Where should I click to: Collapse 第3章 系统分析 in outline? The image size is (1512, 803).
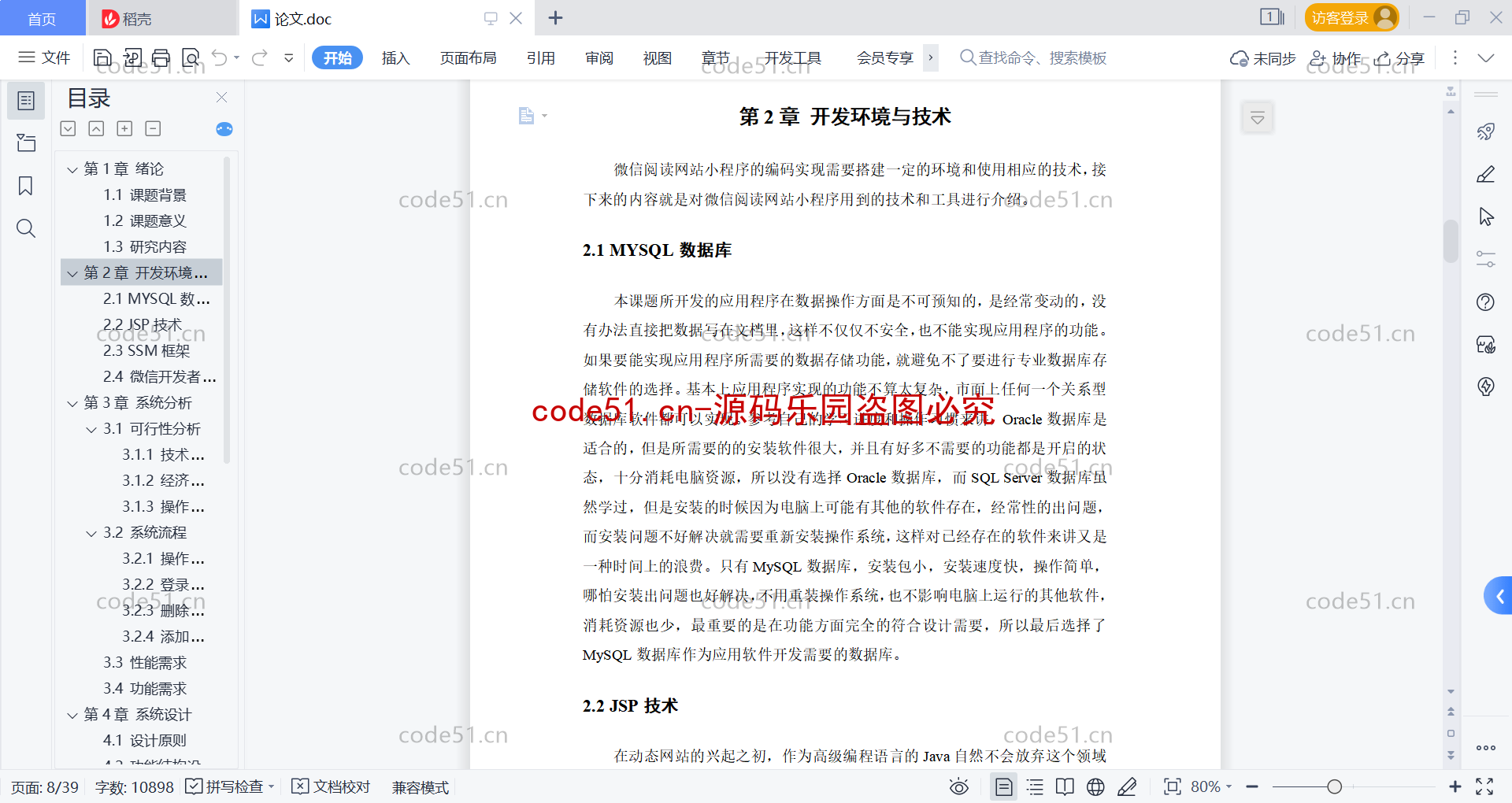[x=72, y=403]
